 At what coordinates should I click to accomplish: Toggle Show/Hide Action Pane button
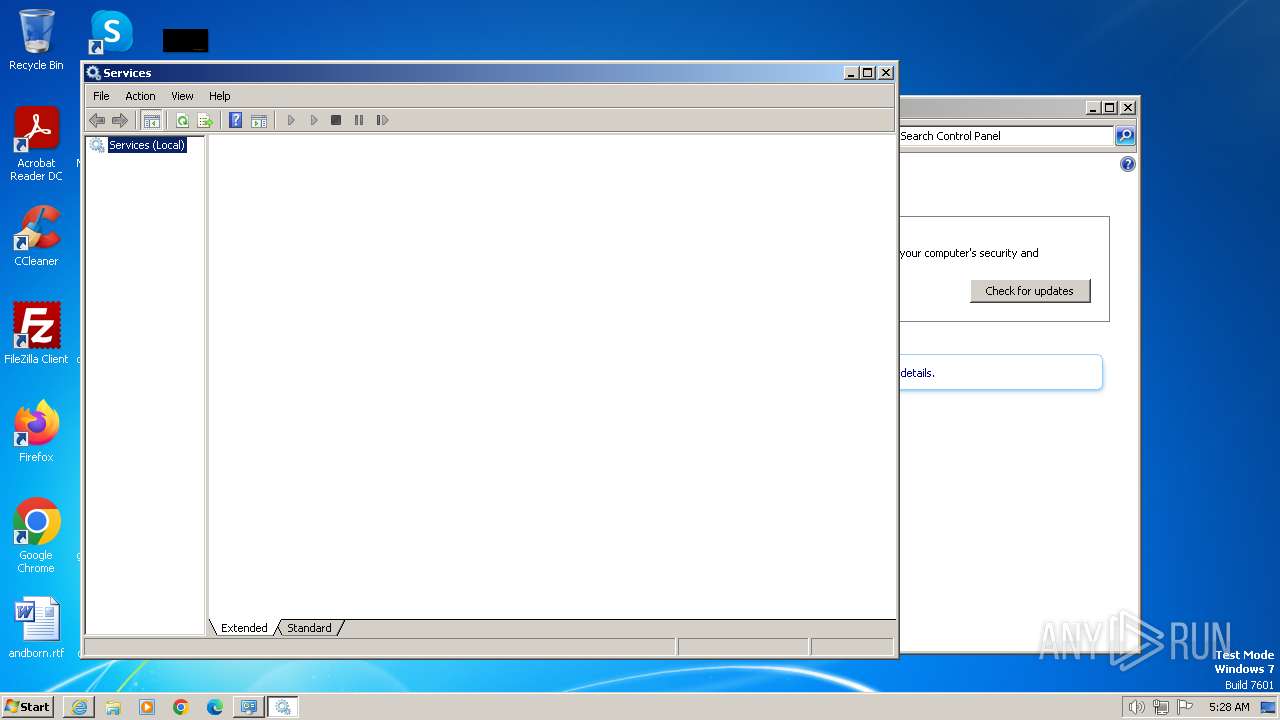pos(259,120)
